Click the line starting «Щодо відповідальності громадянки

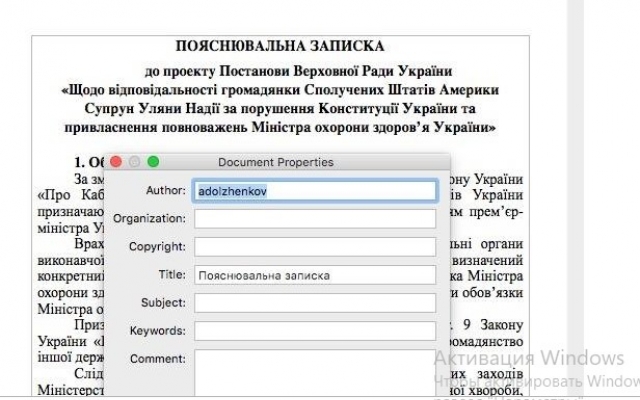click(x=280, y=90)
